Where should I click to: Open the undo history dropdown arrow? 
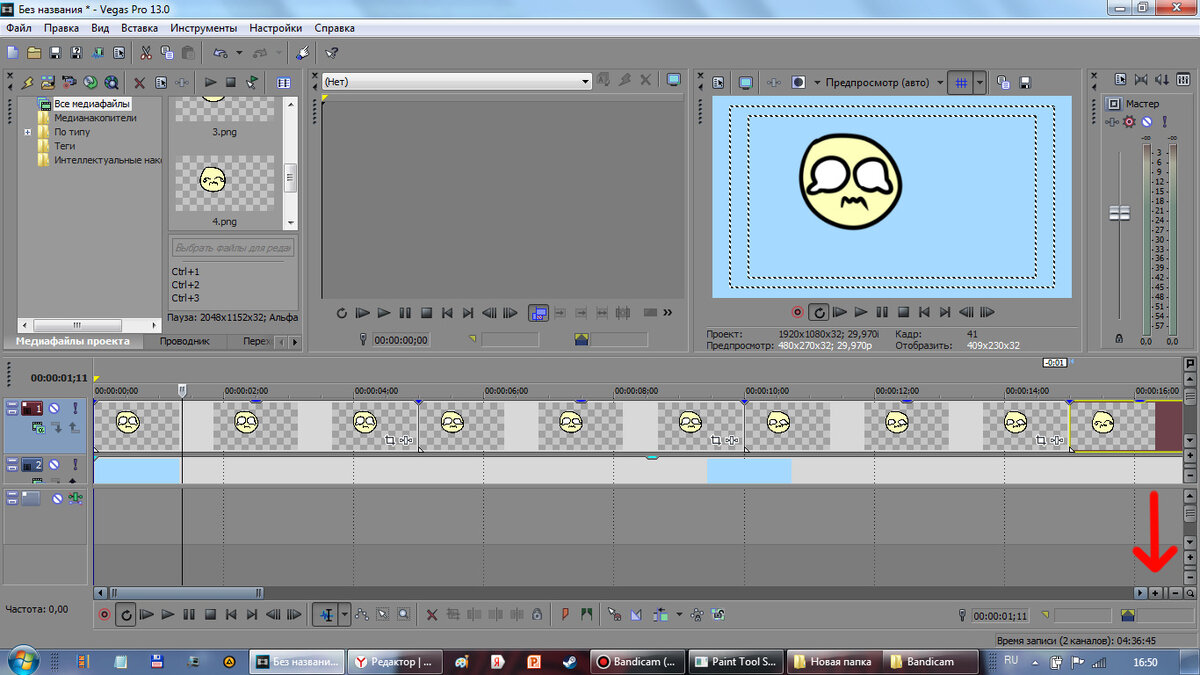point(239,52)
